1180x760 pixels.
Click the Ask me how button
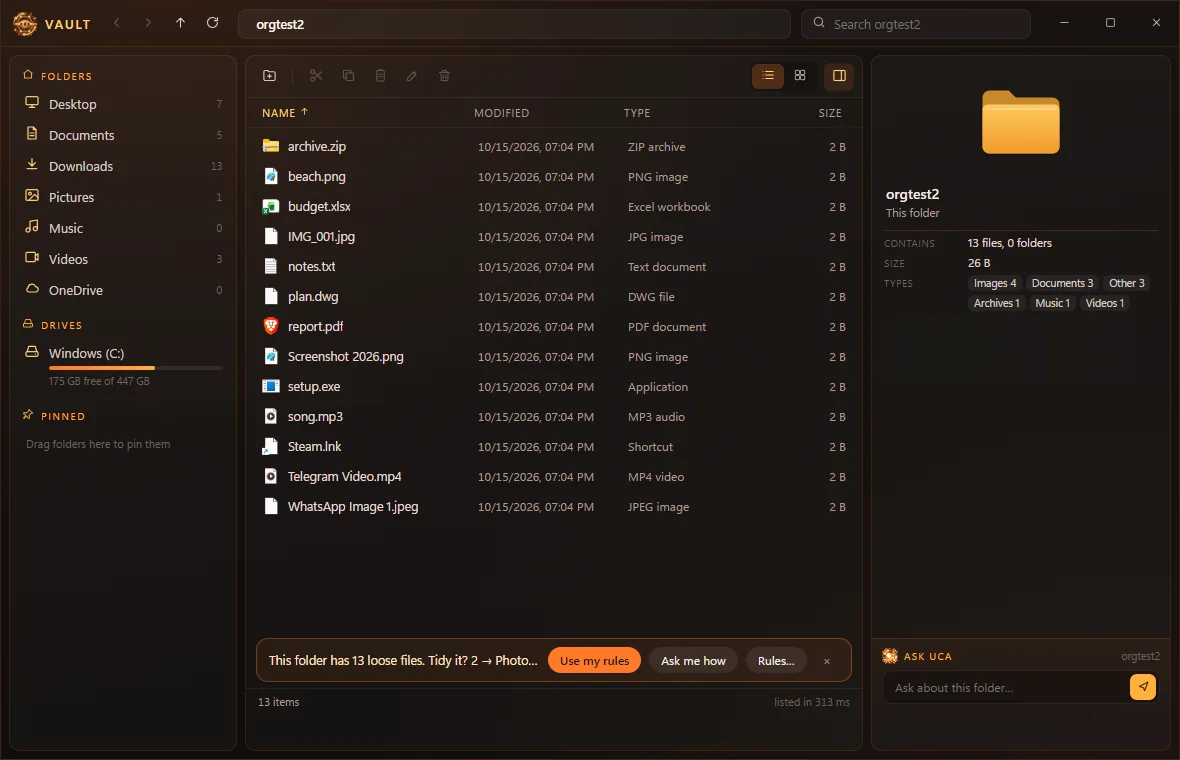[x=693, y=661]
